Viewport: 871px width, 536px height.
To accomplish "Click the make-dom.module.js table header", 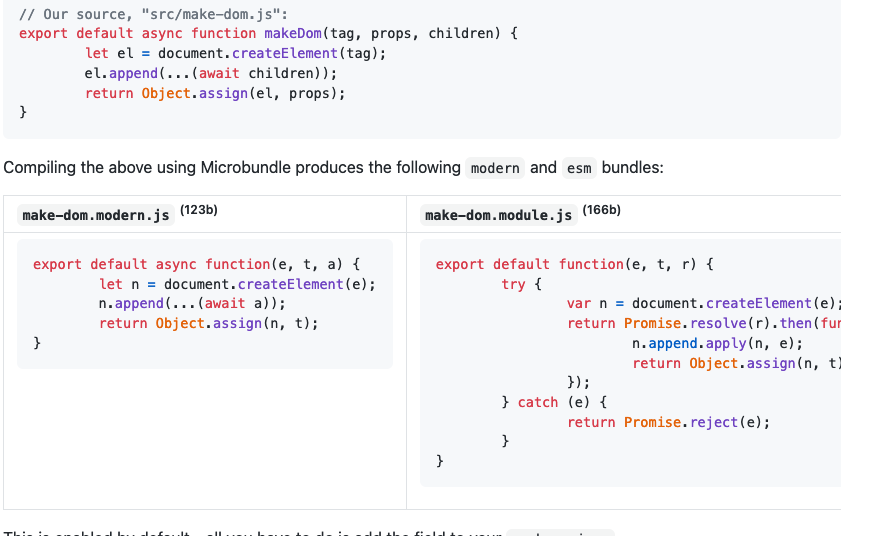I will pos(498,215).
